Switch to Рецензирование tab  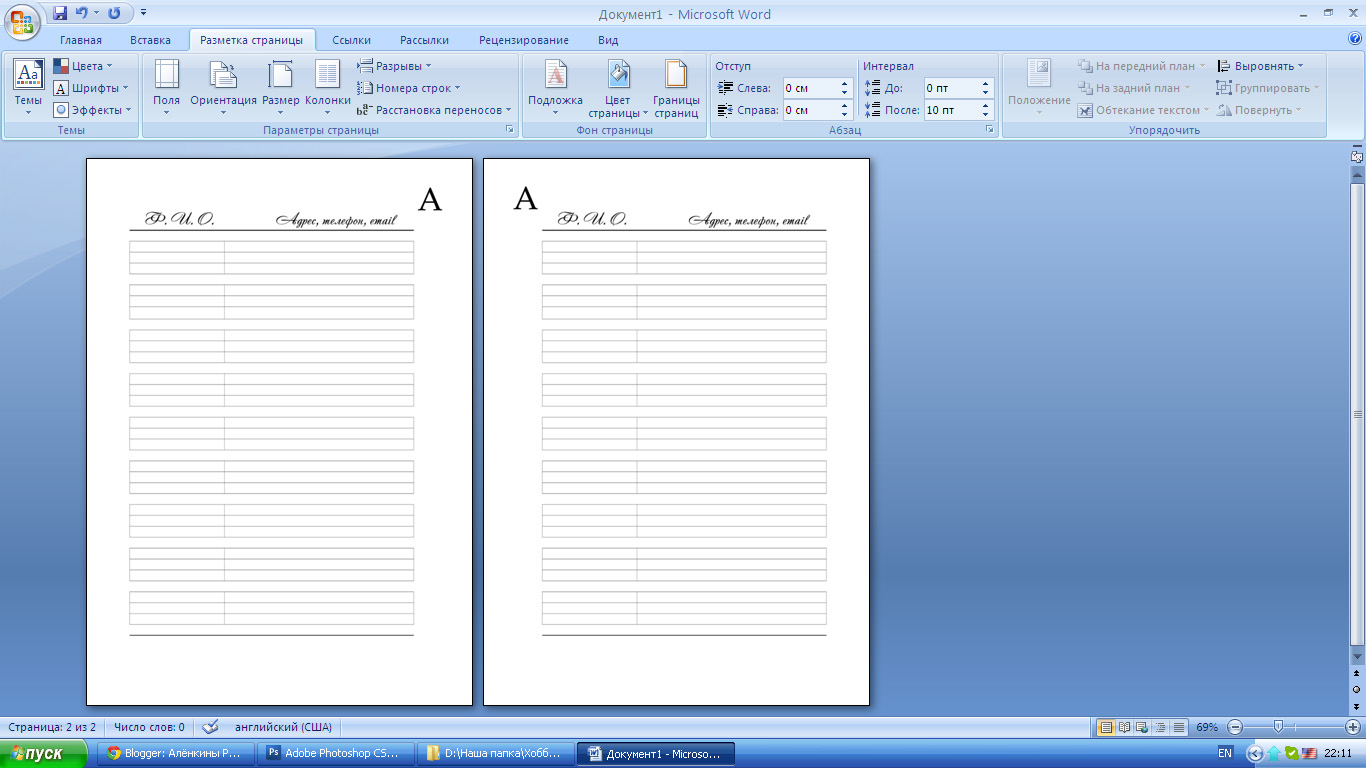pos(524,40)
